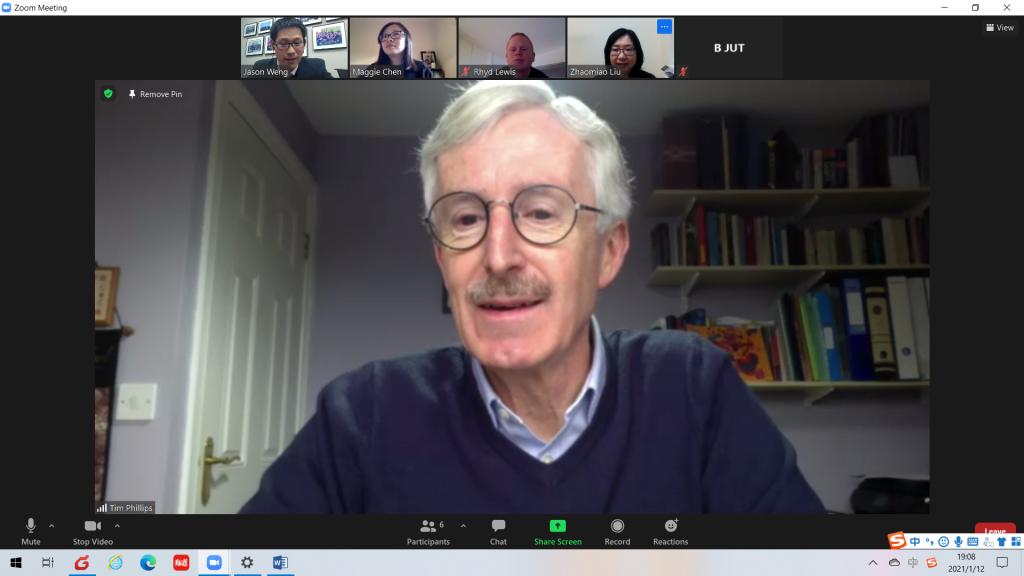Click the green Share Screen icon
The height and width of the screenshot is (576, 1024).
coord(557,526)
